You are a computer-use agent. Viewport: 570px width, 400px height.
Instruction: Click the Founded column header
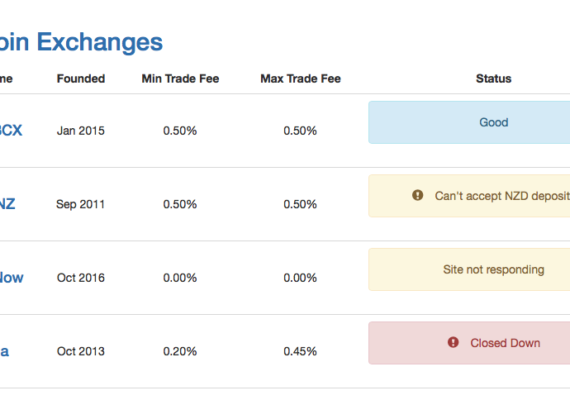click(81, 79)
